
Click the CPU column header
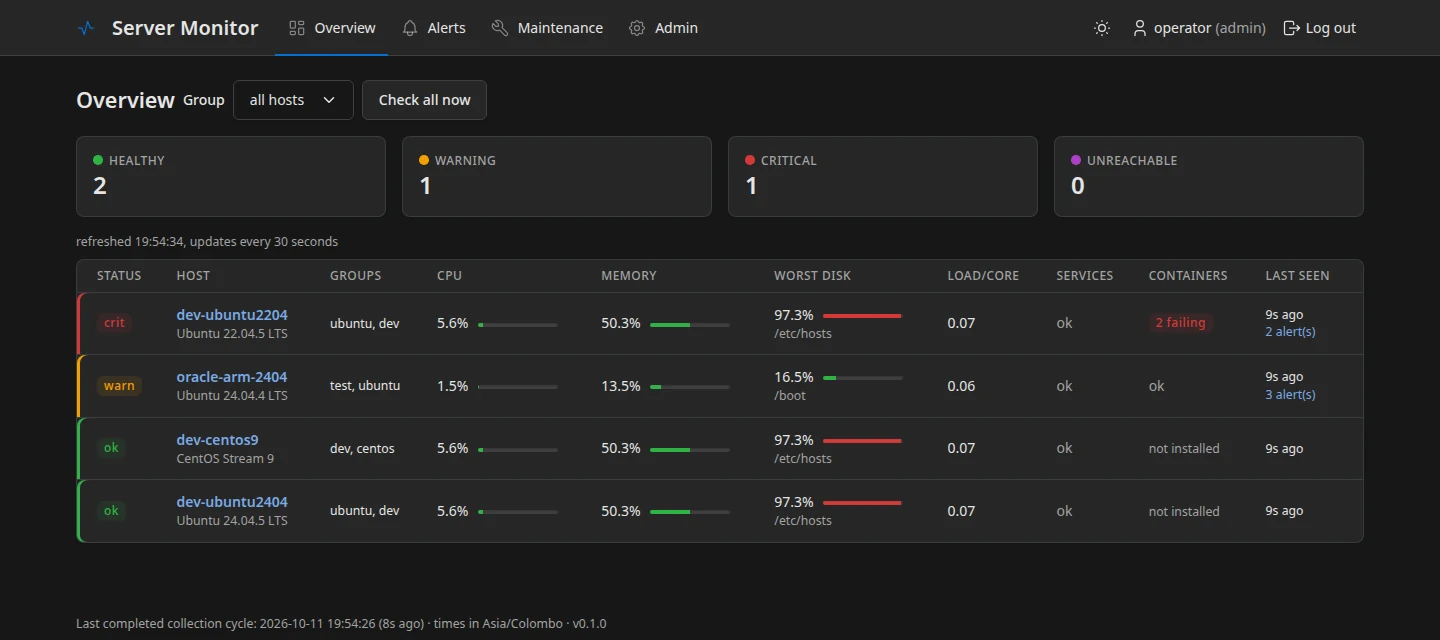click(450, 276)
